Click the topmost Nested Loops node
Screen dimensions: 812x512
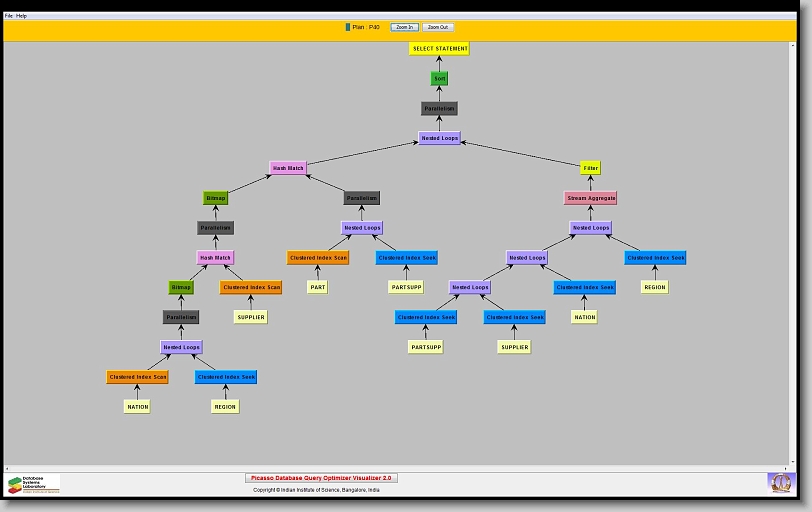[439, 138]
